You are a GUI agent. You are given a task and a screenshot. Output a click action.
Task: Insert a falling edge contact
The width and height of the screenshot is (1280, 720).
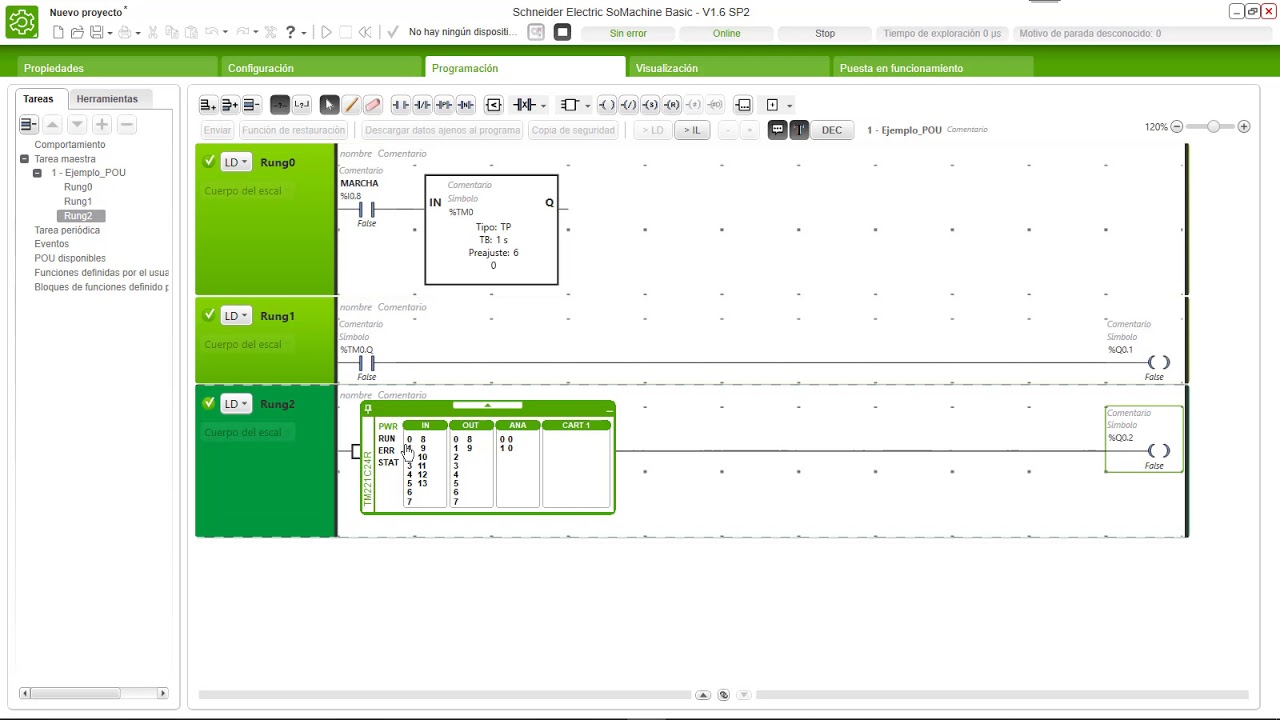466,105
